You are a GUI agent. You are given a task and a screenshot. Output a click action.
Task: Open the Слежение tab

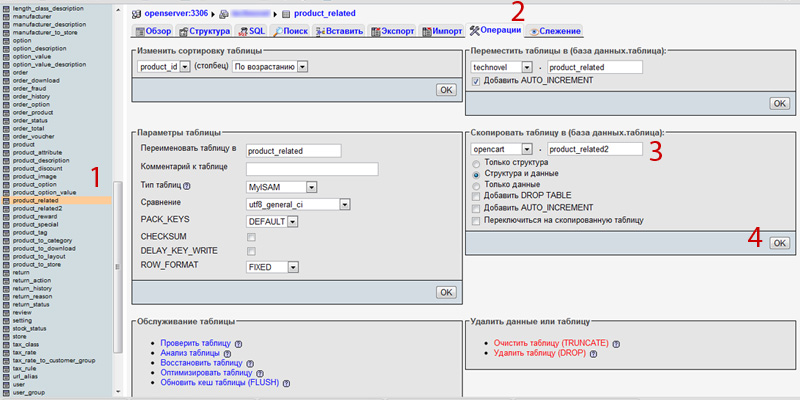coord(554,31)
